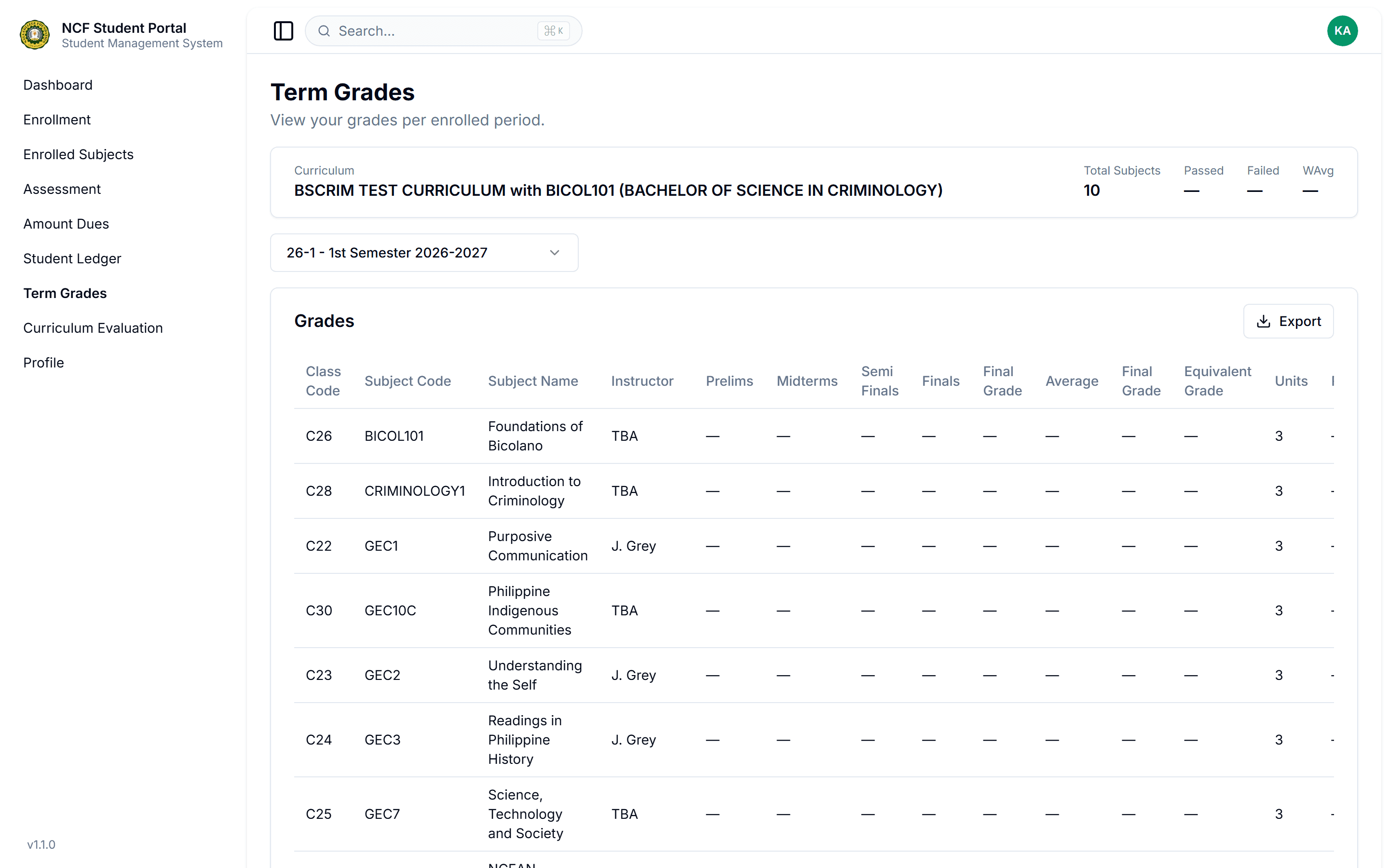Click Understanding the Self subject name
Viewport: 1389px width, 868px height.
[x=534, y=675]
